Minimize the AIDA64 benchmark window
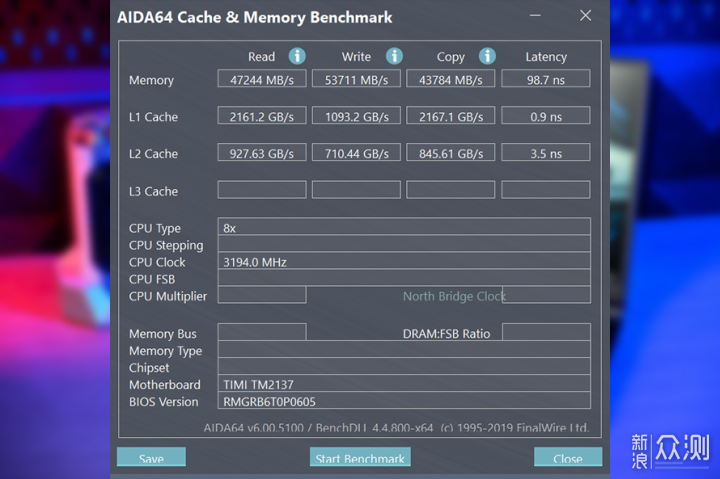 [535, 16]
